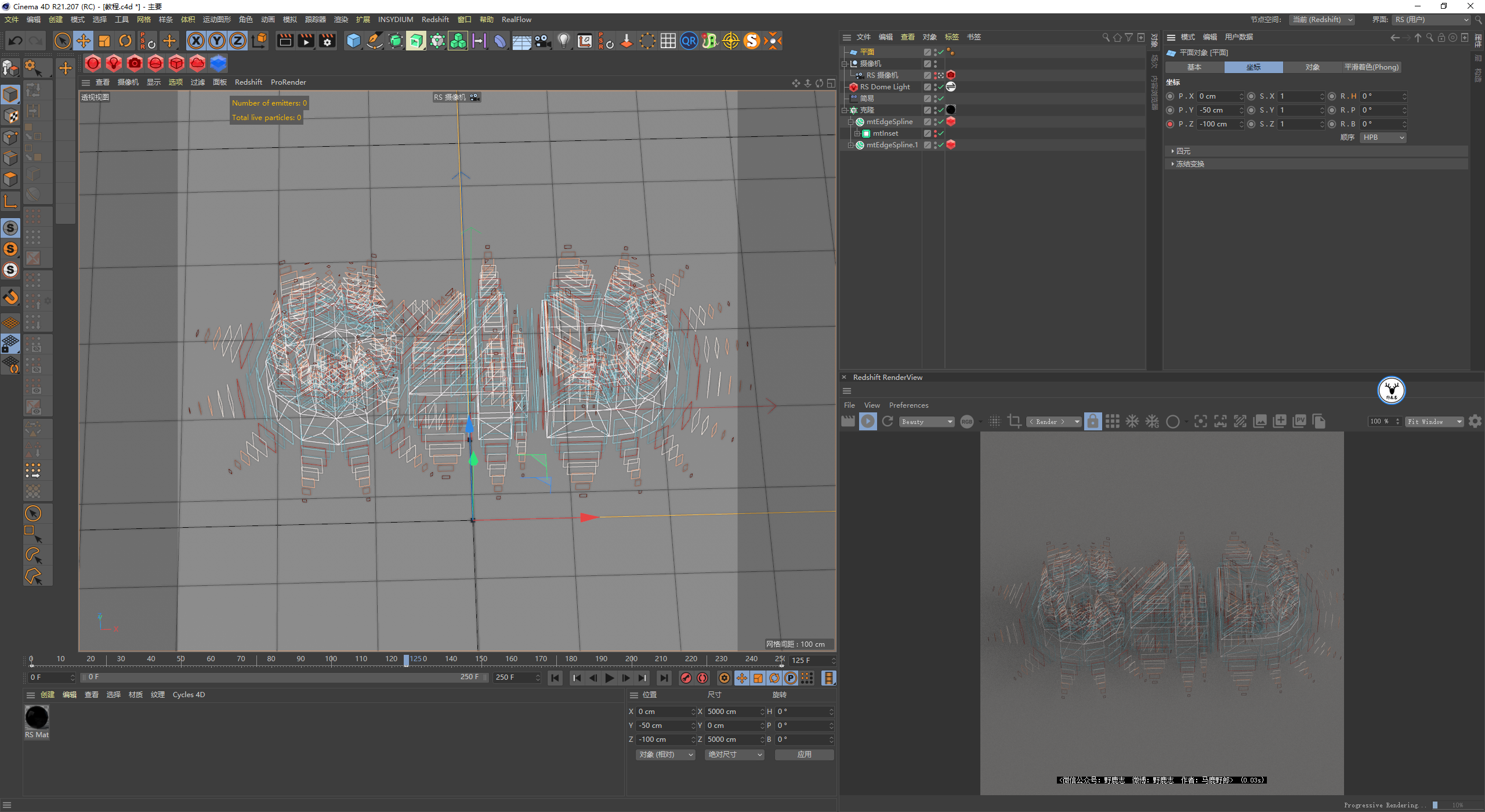Toggle the X axis lock
Screen dimensions: 1485x812
[196, 41]
